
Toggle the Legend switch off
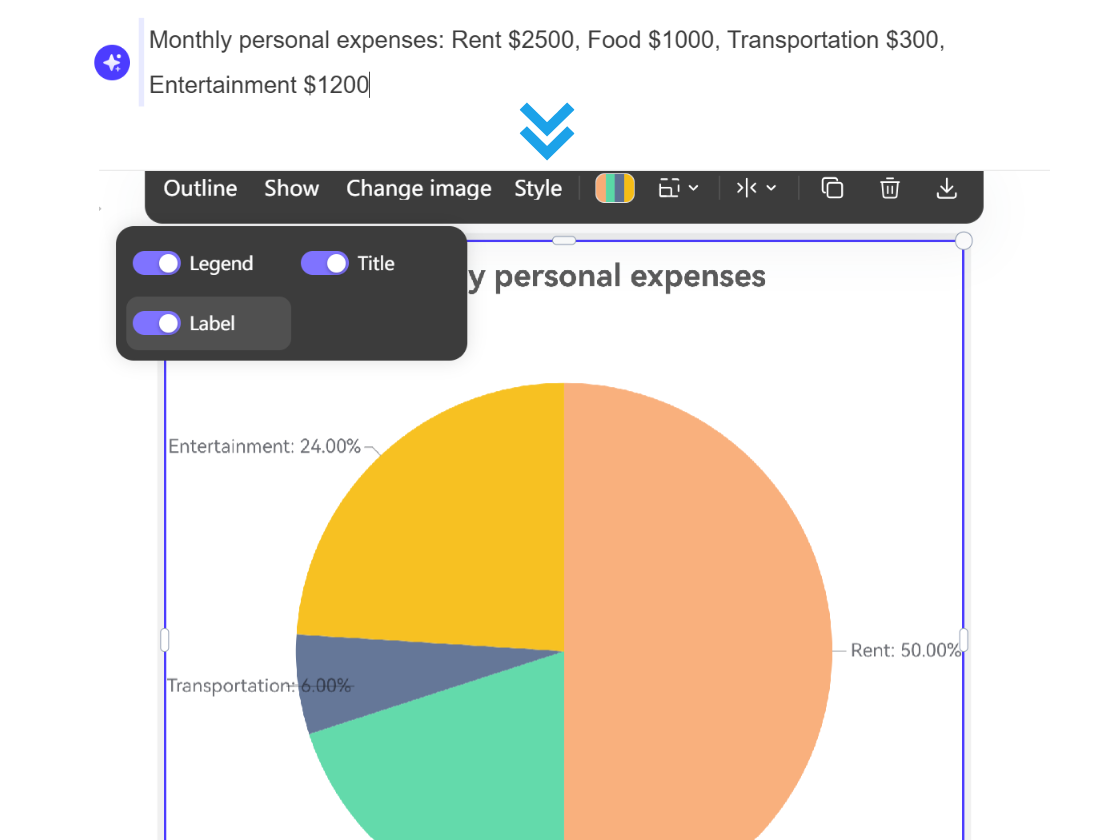click(156, 263)
